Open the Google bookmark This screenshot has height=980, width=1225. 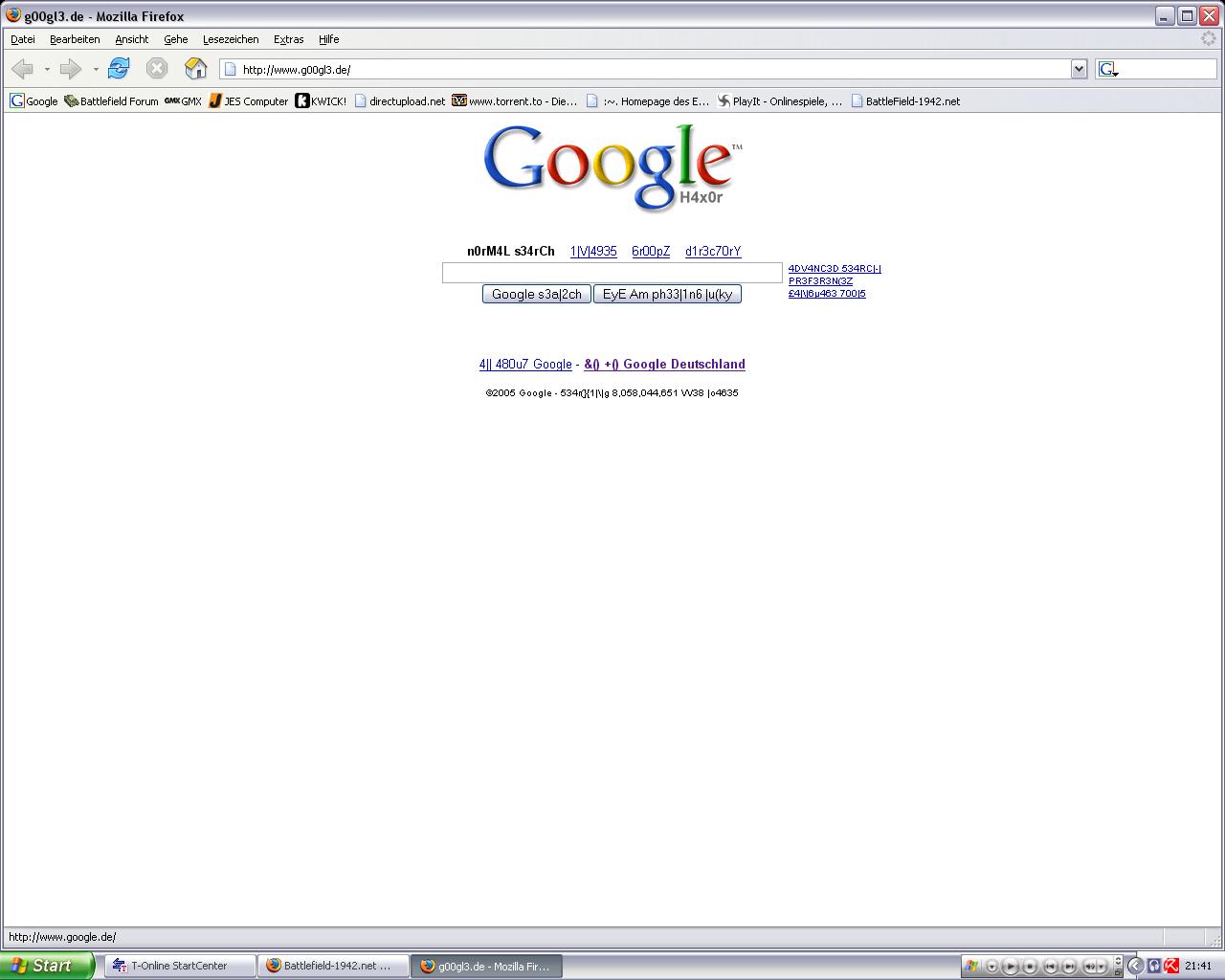pos(33,100)
